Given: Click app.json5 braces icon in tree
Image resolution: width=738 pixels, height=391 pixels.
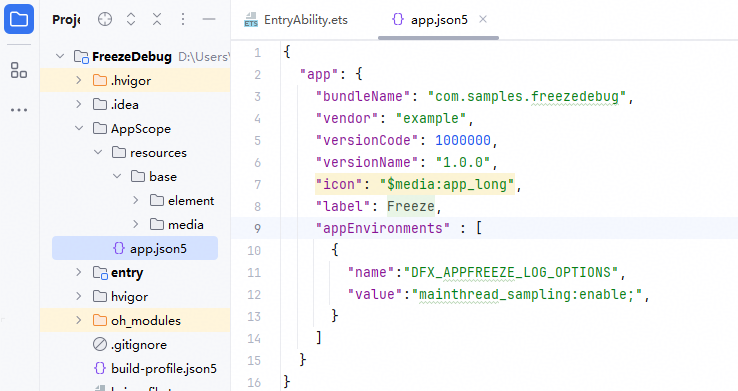Looking at the screenshot, I should [119, 248].
